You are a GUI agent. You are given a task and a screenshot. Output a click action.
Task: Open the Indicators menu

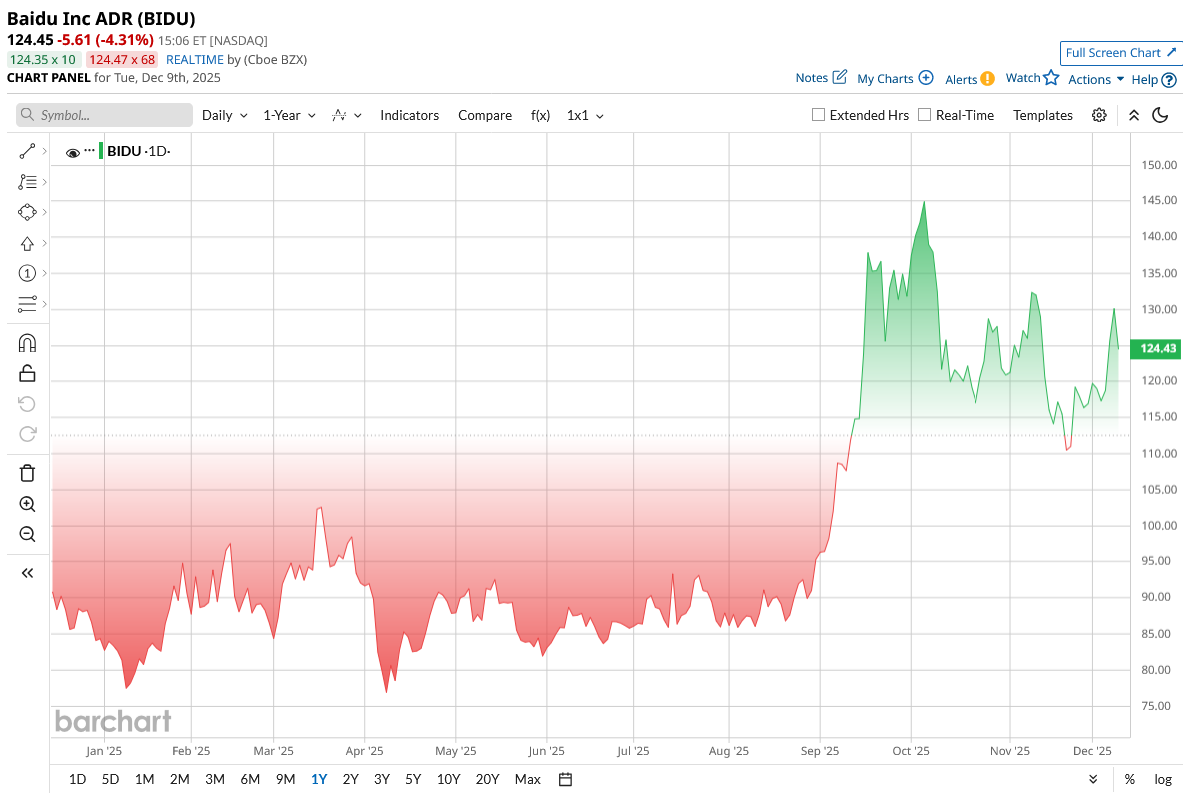[x=409, y=115]
